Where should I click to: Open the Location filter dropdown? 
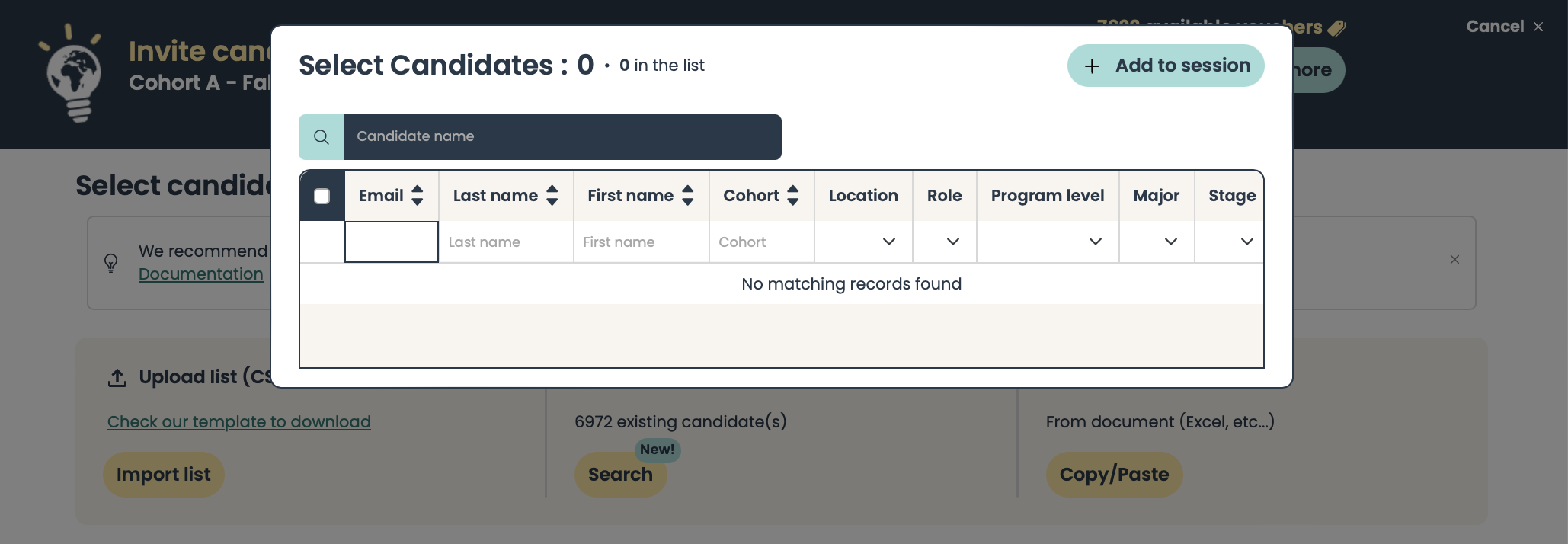[x=888, y=242]
